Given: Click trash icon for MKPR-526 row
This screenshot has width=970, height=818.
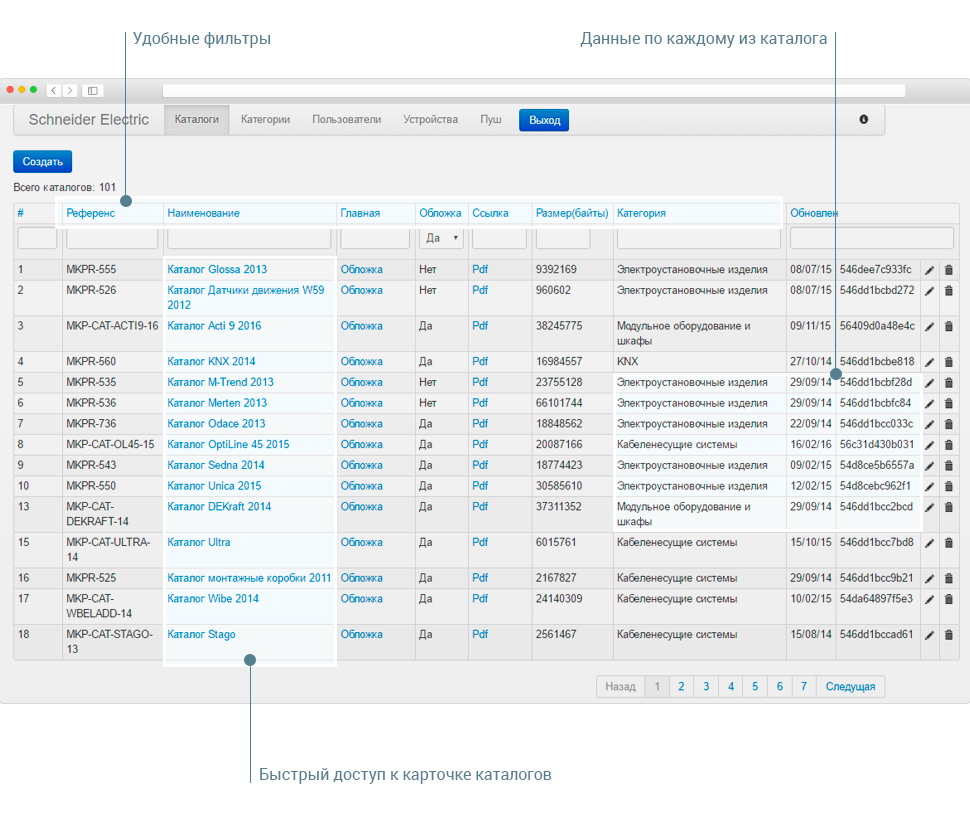Looking at the screenshot, I should (x=948, y=291).
